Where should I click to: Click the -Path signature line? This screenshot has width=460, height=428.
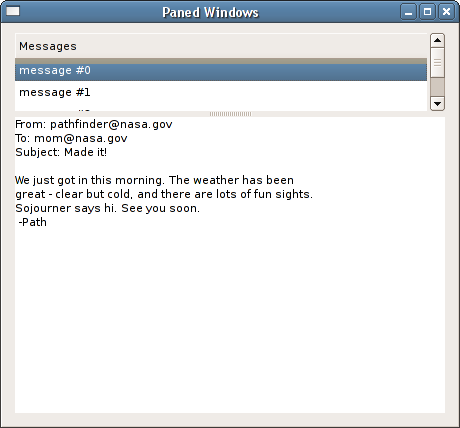pyautogui.click(x=33, y=222)
